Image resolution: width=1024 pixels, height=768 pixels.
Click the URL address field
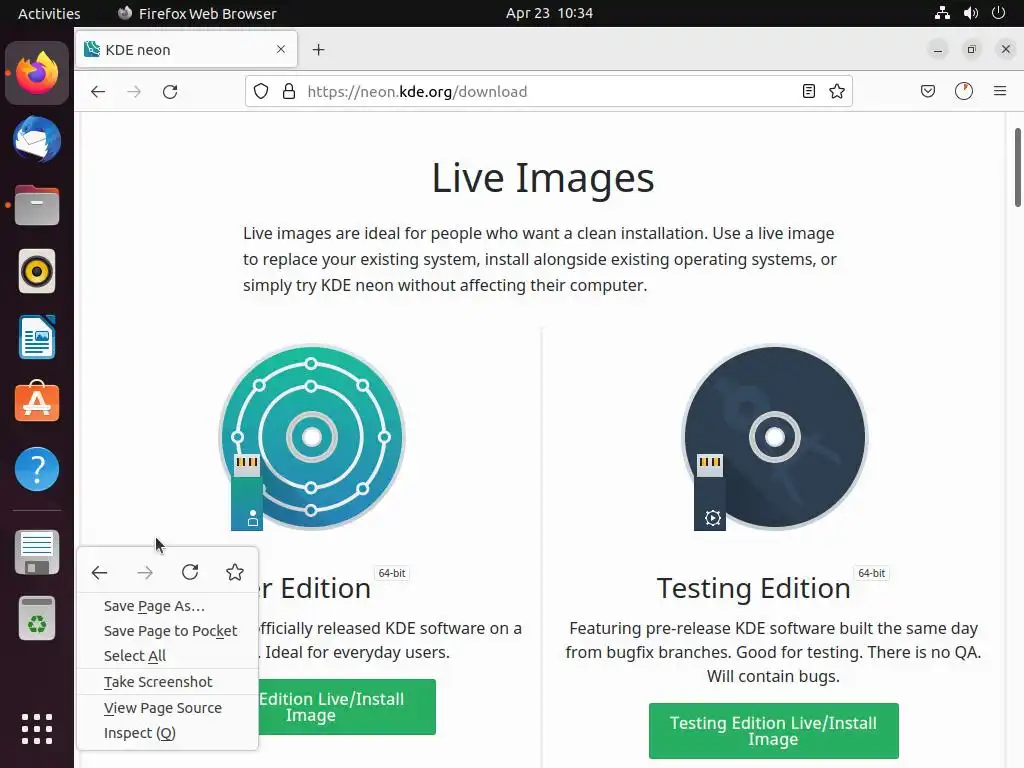coord(549,91)
